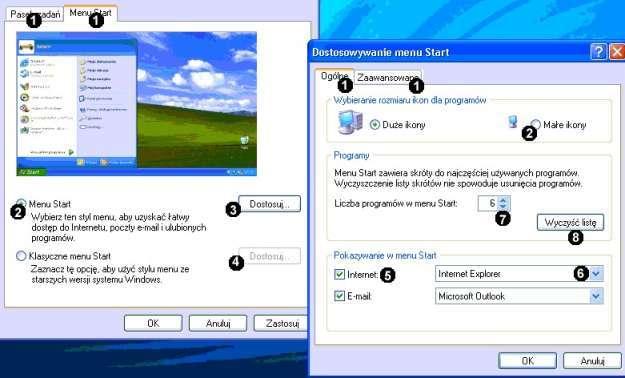The height and width of the screenshot is (378, 625).
Task: Click the Wyczyść listę button
Action: click(x=570, y=222)
